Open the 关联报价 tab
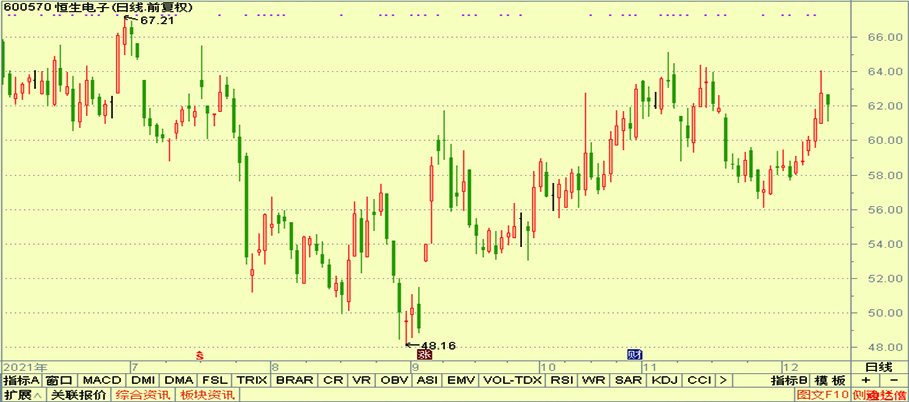Viewport: 909px width, 402px height. click(79, 395)
